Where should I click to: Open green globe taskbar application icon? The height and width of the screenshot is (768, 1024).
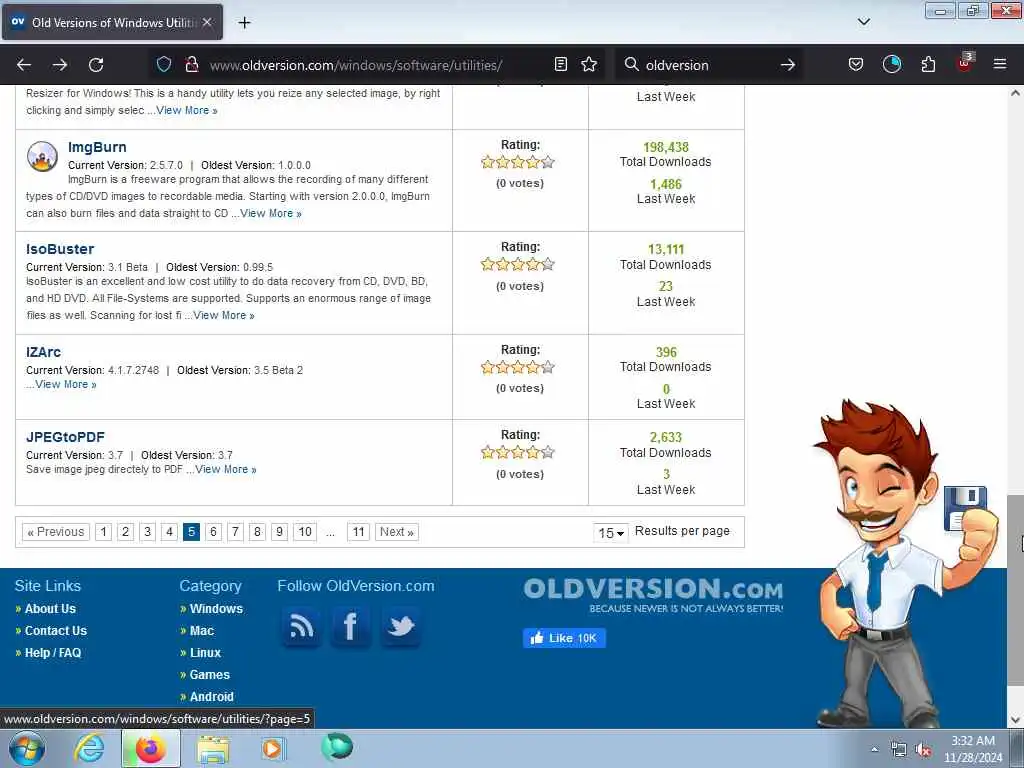(337, 746)
